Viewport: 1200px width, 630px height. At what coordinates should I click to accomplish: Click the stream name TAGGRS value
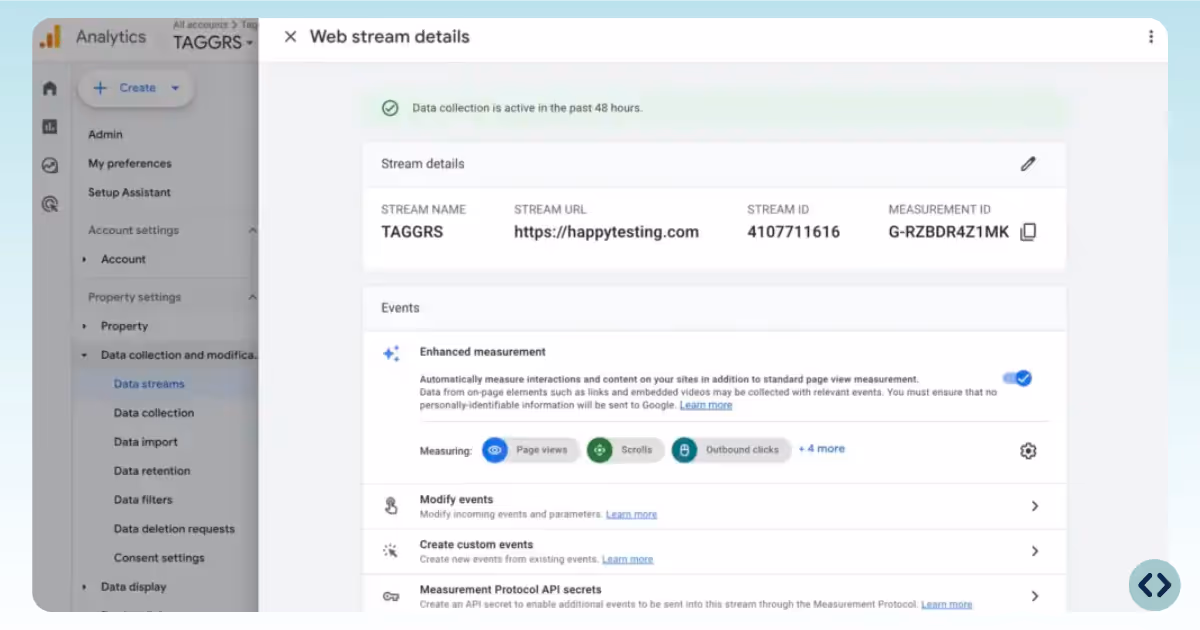tap(412, 232)
